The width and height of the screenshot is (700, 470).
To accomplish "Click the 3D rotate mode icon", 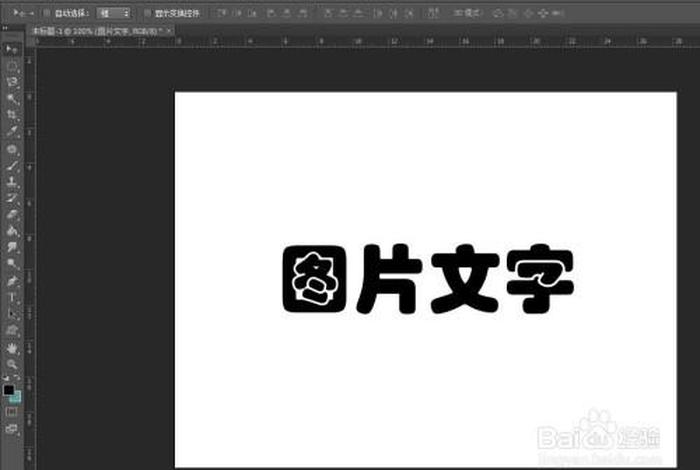I will click(498, 13).
